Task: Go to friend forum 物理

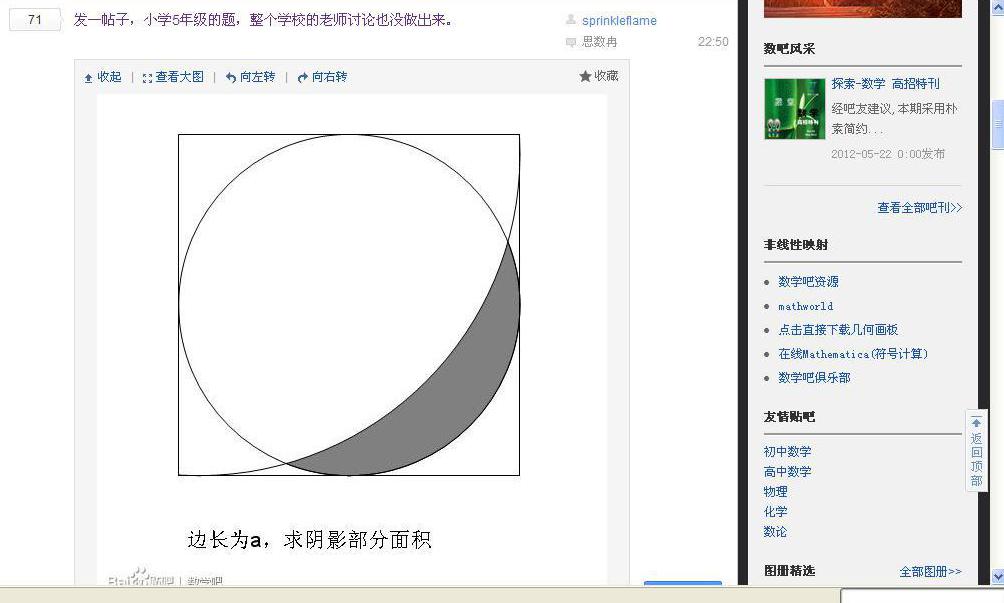Action: click(x=775, y=492)
